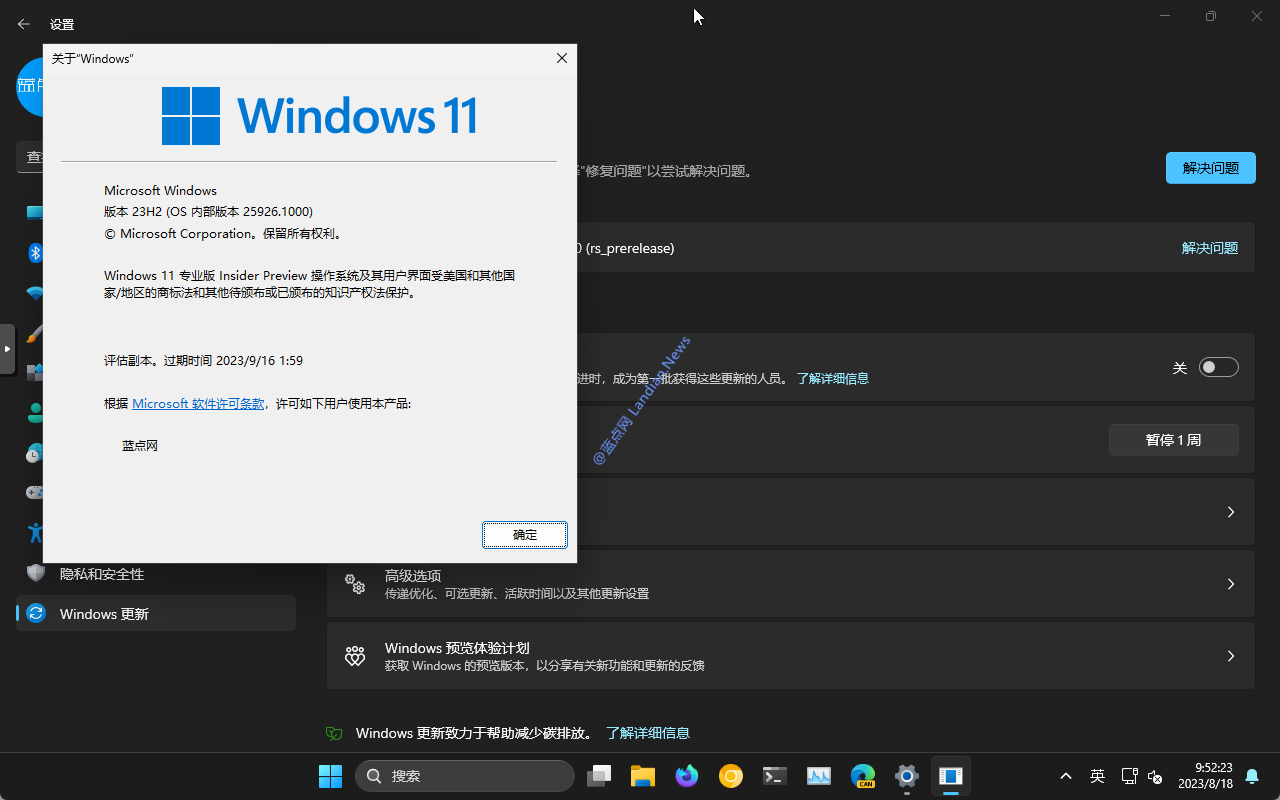
Task: Open the Windows Start button
Action: coord(330,776)
